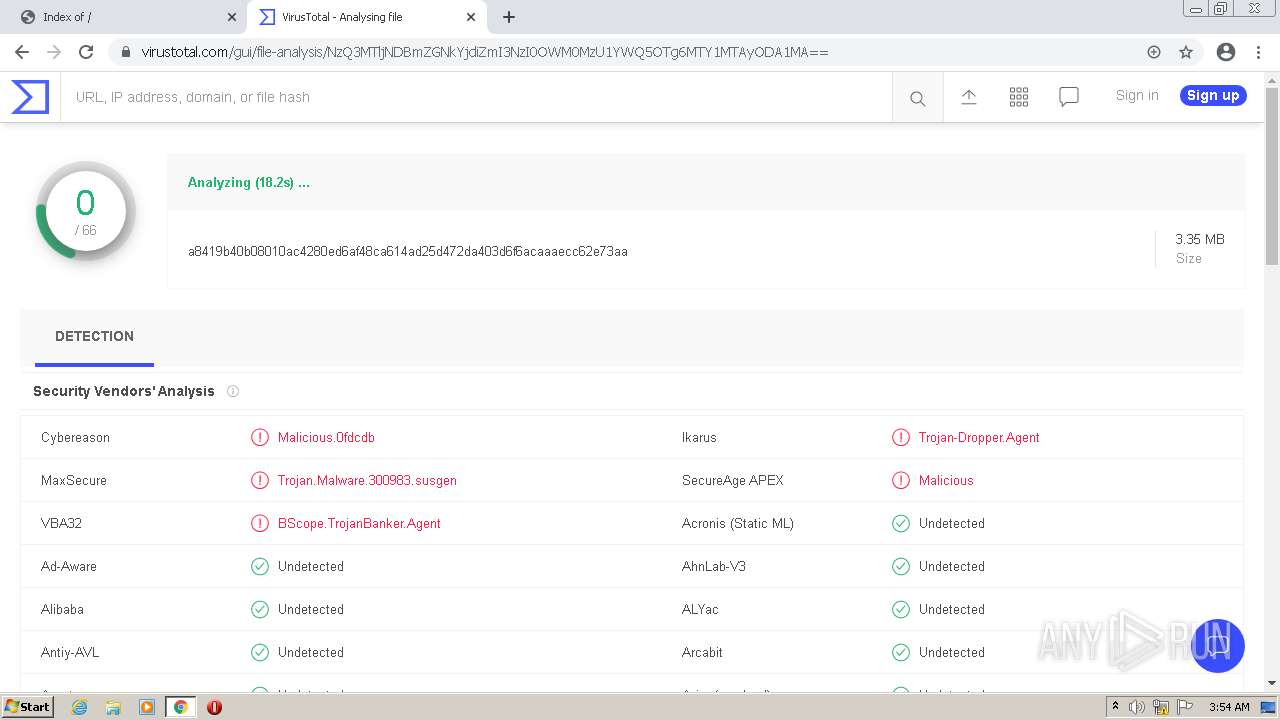
Task: Click the alert icon next to Malicious.0fdcdb
Action: [x=260, y=437]
